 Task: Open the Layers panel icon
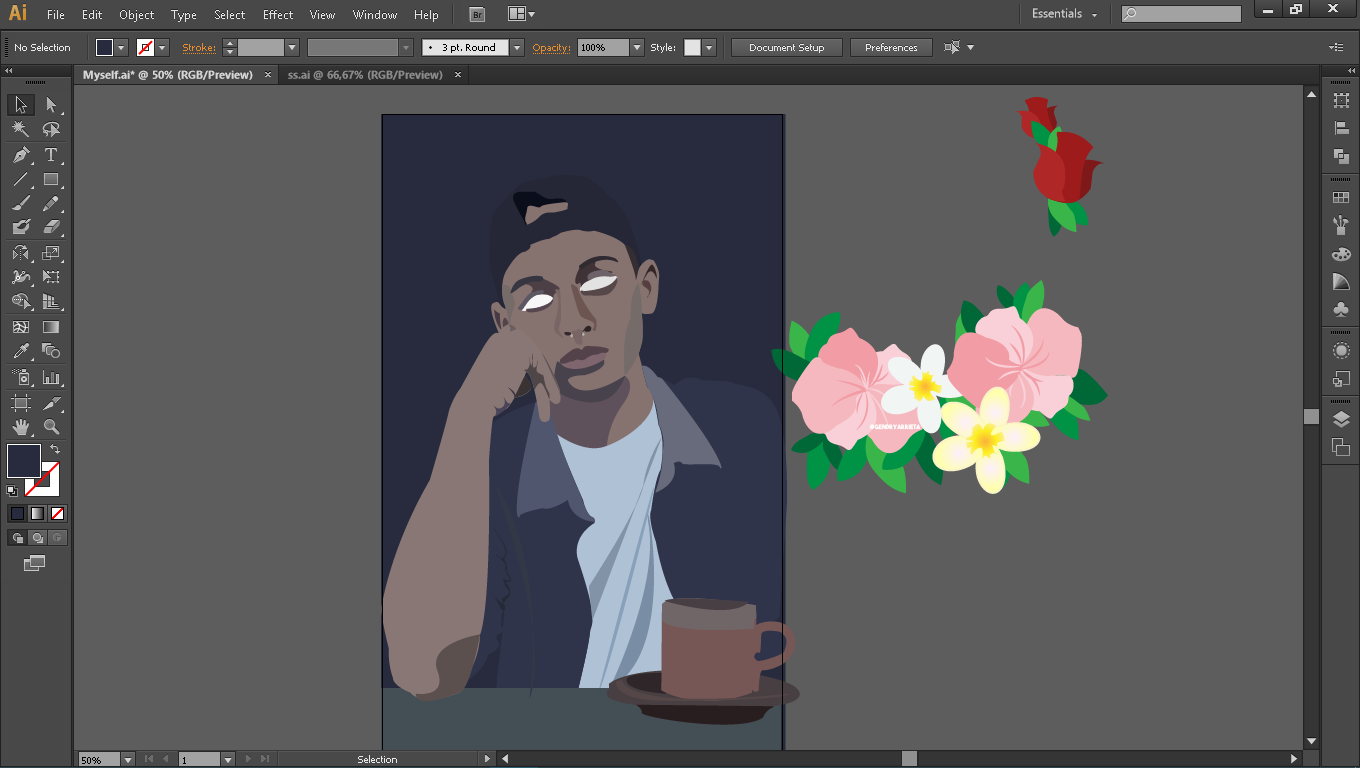1341,420
